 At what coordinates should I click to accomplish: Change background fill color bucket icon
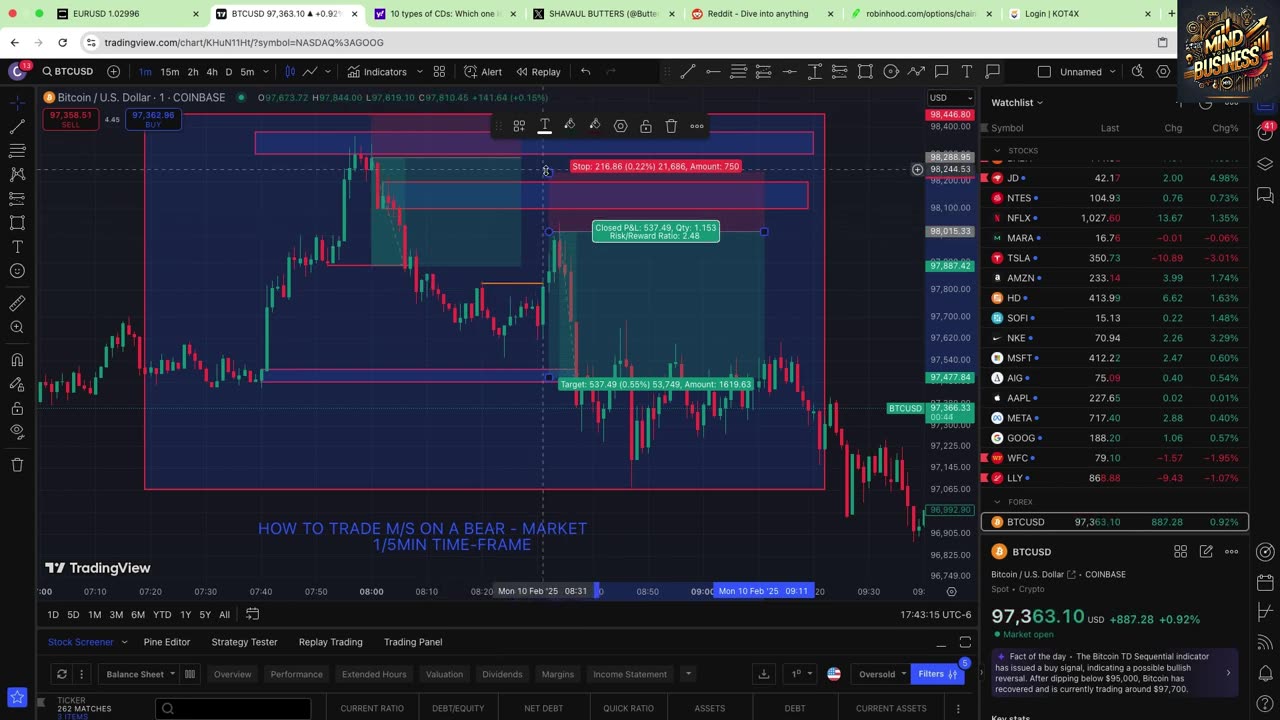coord(594,126)
